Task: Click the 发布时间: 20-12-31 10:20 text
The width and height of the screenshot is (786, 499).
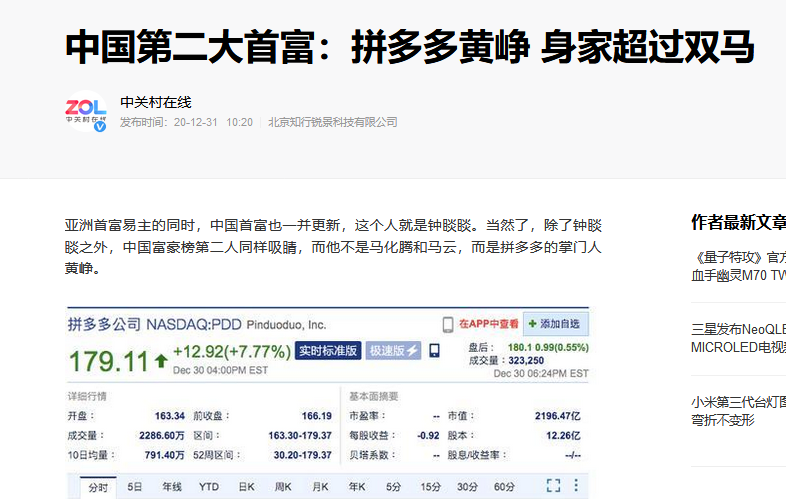Action: coord(186,122)
